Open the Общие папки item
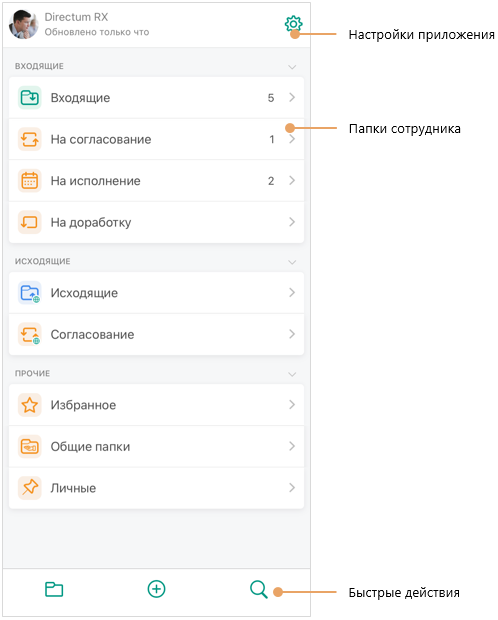The image size is (498, 620). (156, 446)
